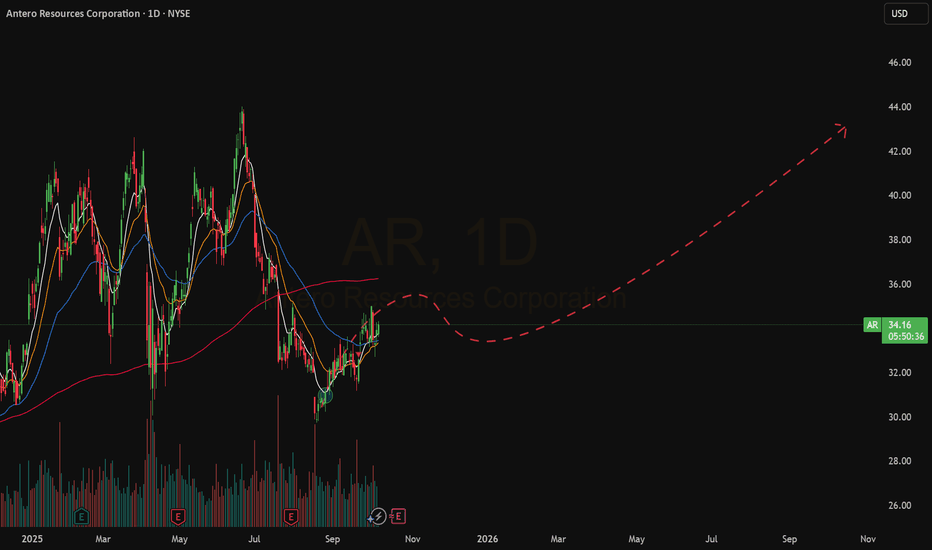Click the red earnings E marker near July 2025
Screen dimensions: 932x550
(x=291, y=516)
